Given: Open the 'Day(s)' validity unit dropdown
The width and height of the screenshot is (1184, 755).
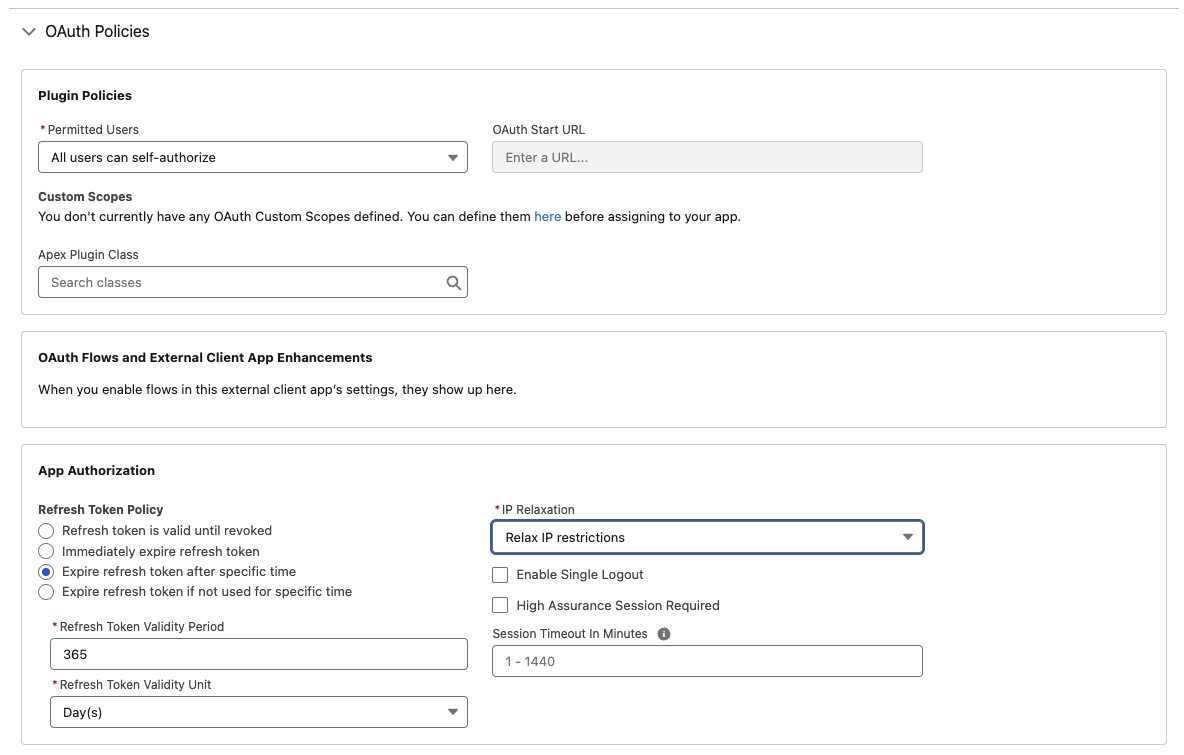Looking at the screenshot, I should click(258, 711).
